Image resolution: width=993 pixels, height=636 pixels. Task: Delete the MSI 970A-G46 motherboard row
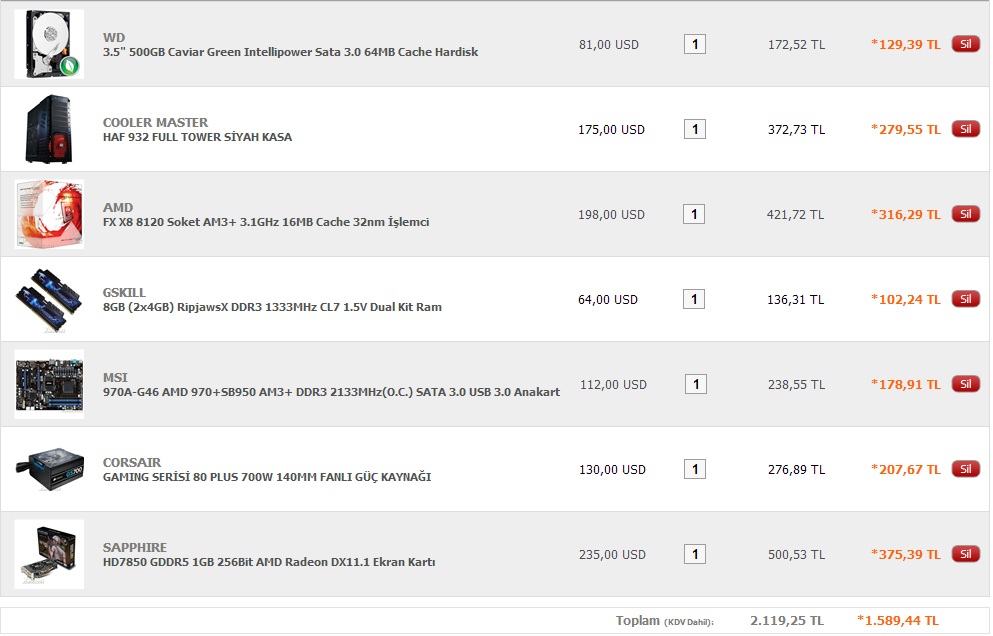(x=965, y=384)
